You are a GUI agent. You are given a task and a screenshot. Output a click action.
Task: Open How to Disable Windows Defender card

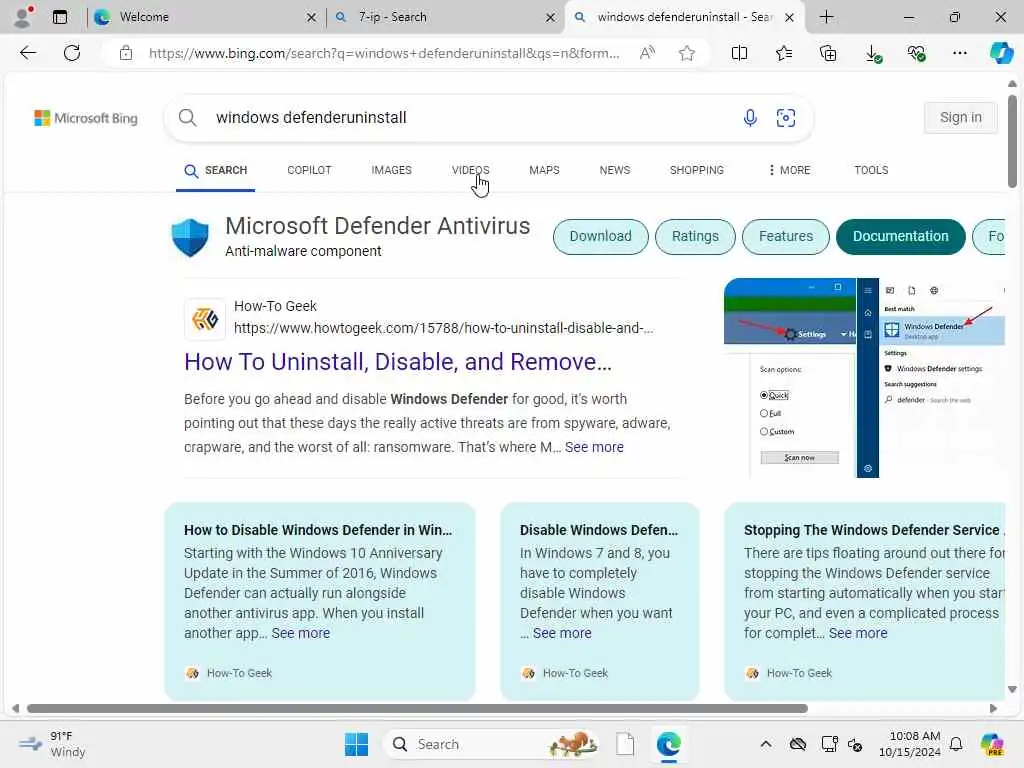click(x=319, y=601)
